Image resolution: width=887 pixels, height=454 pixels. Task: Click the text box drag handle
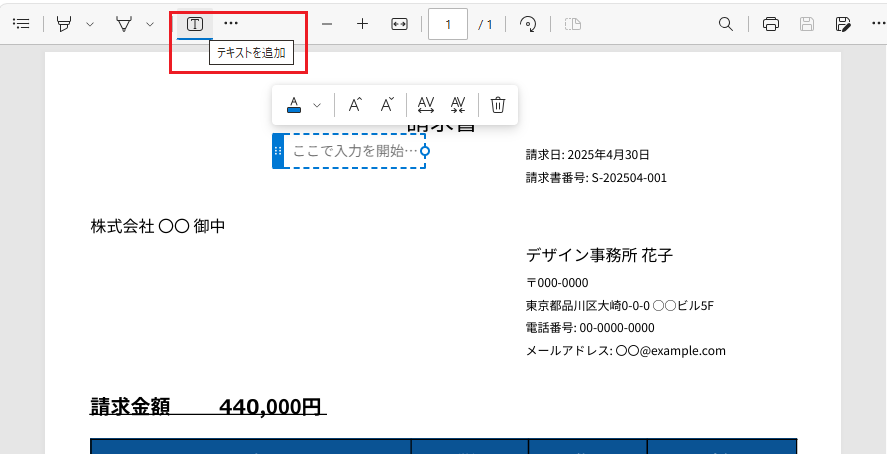(278, 151)
